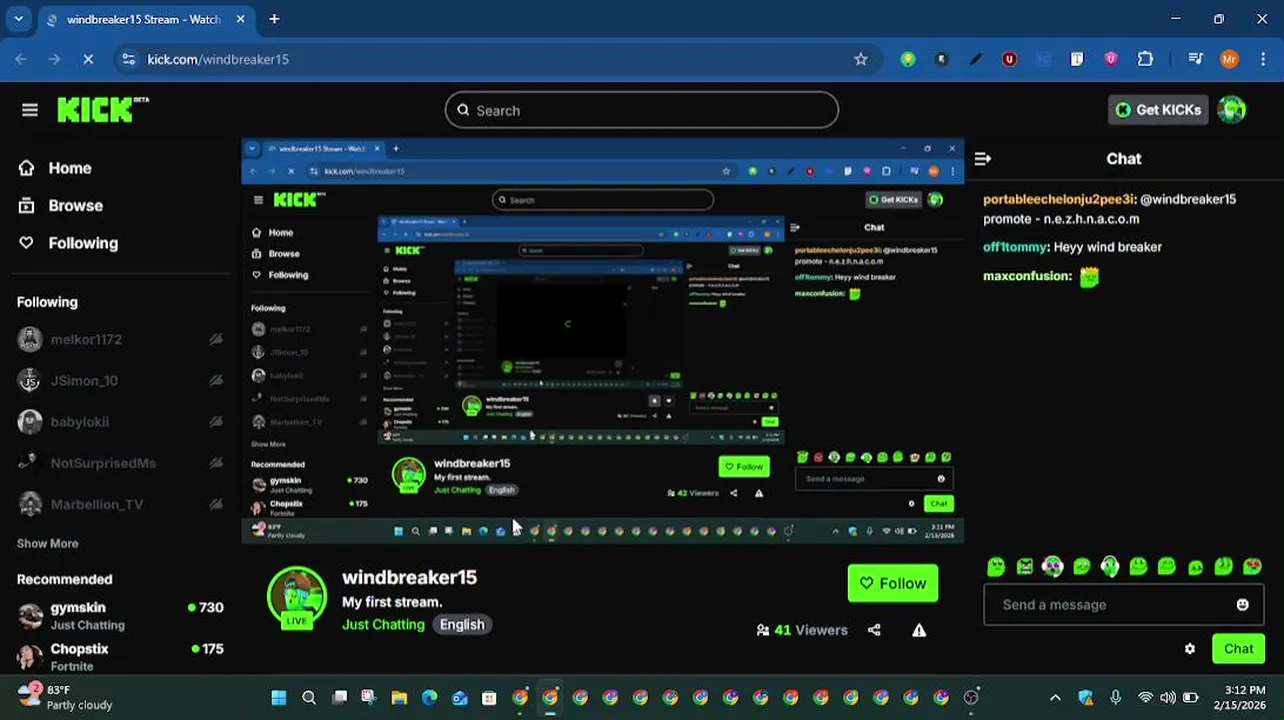
Task: Insert the heart-eyes crying emote
Action: pos(1252,567)
